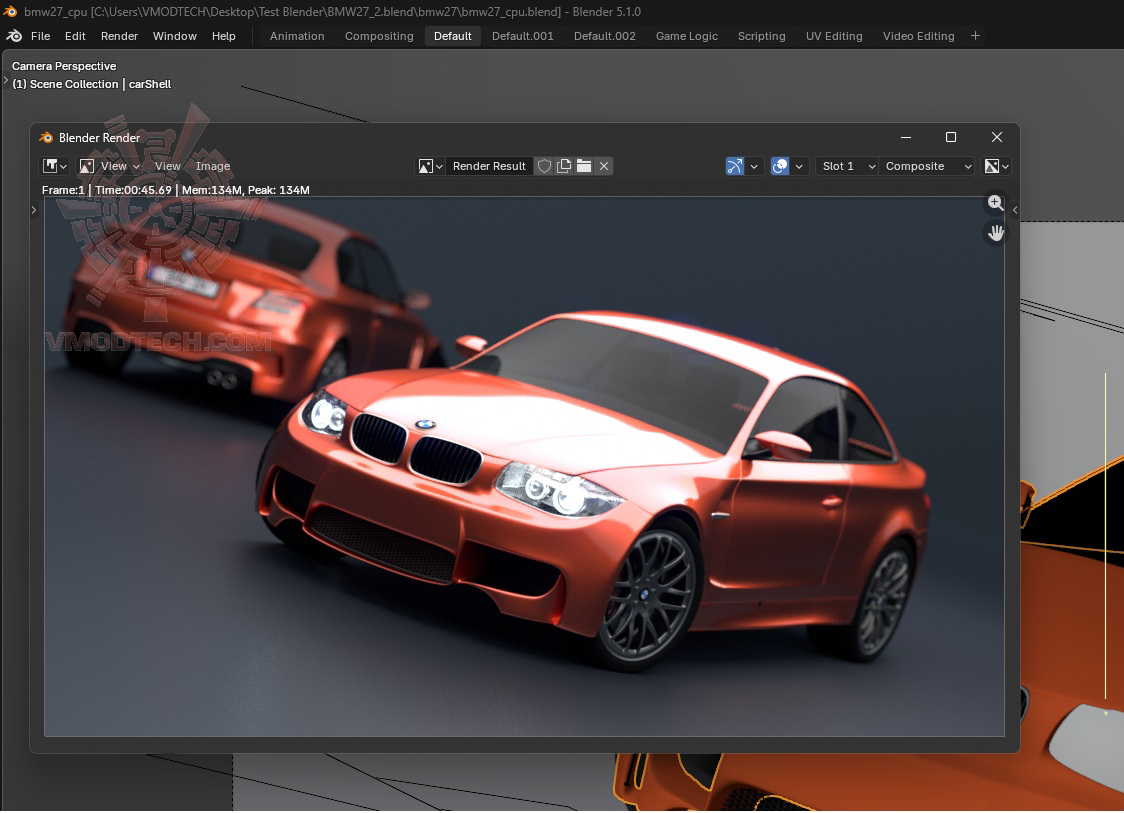Viewport: 1124px width, 813px height.
Task: Switch to the Compositing workspace tab
Action: tap(378, 36)
